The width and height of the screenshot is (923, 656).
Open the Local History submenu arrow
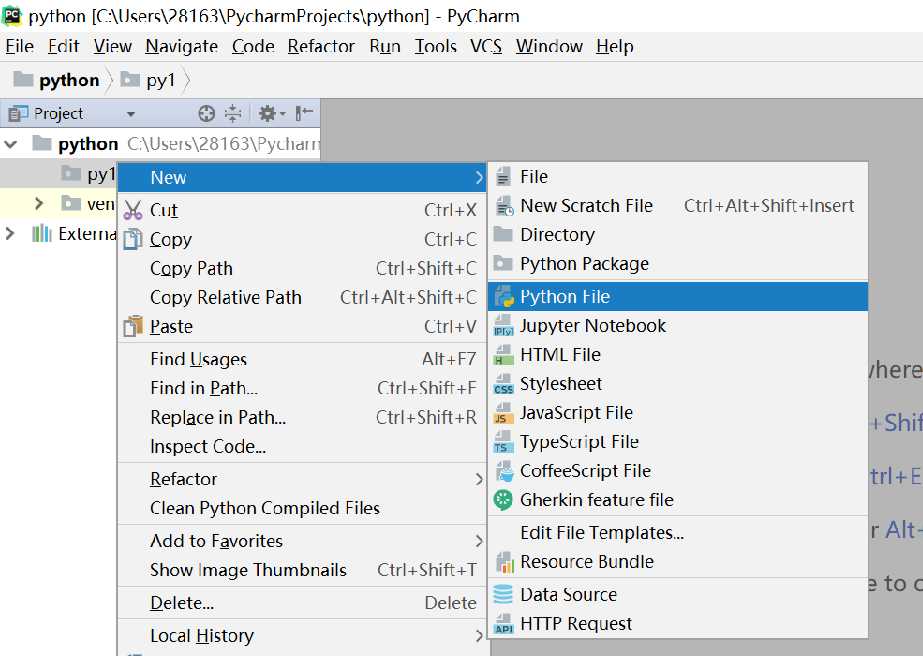click(x=479, y=636)
